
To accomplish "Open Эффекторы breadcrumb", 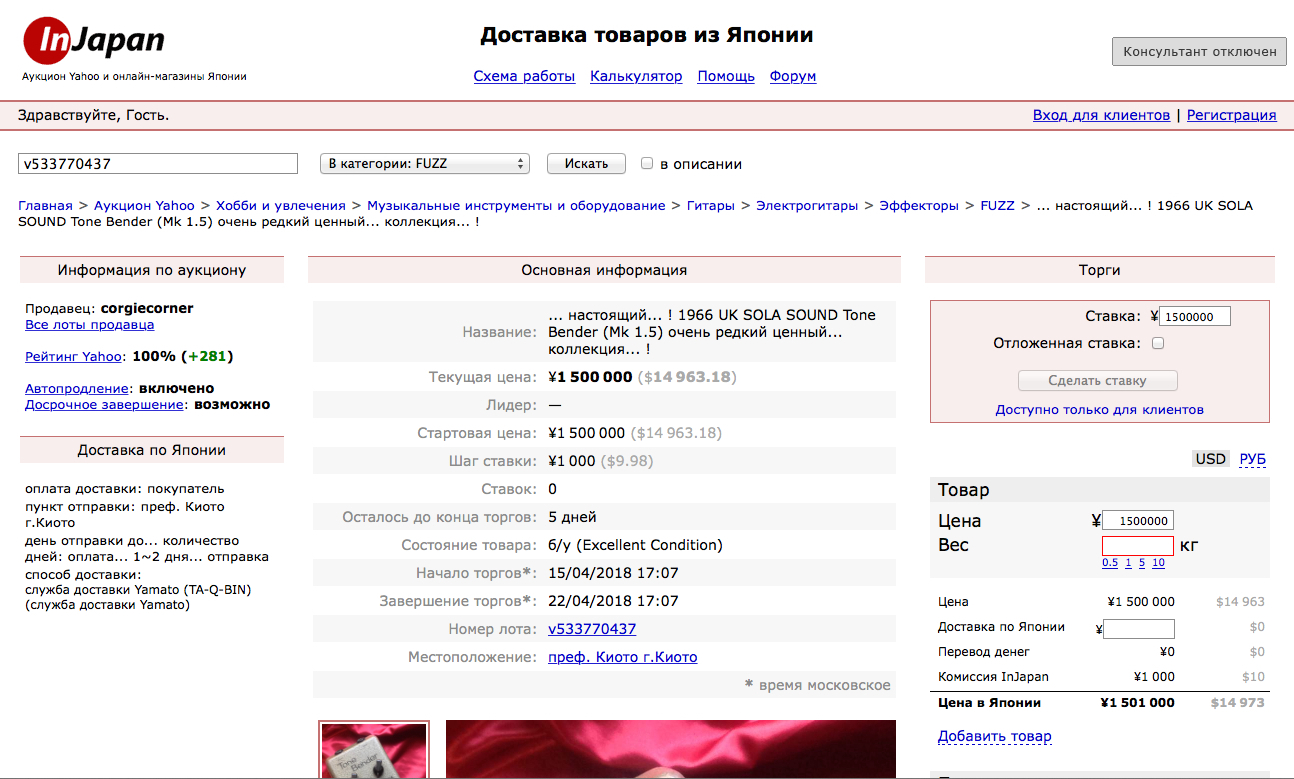I will coord(919,205).
